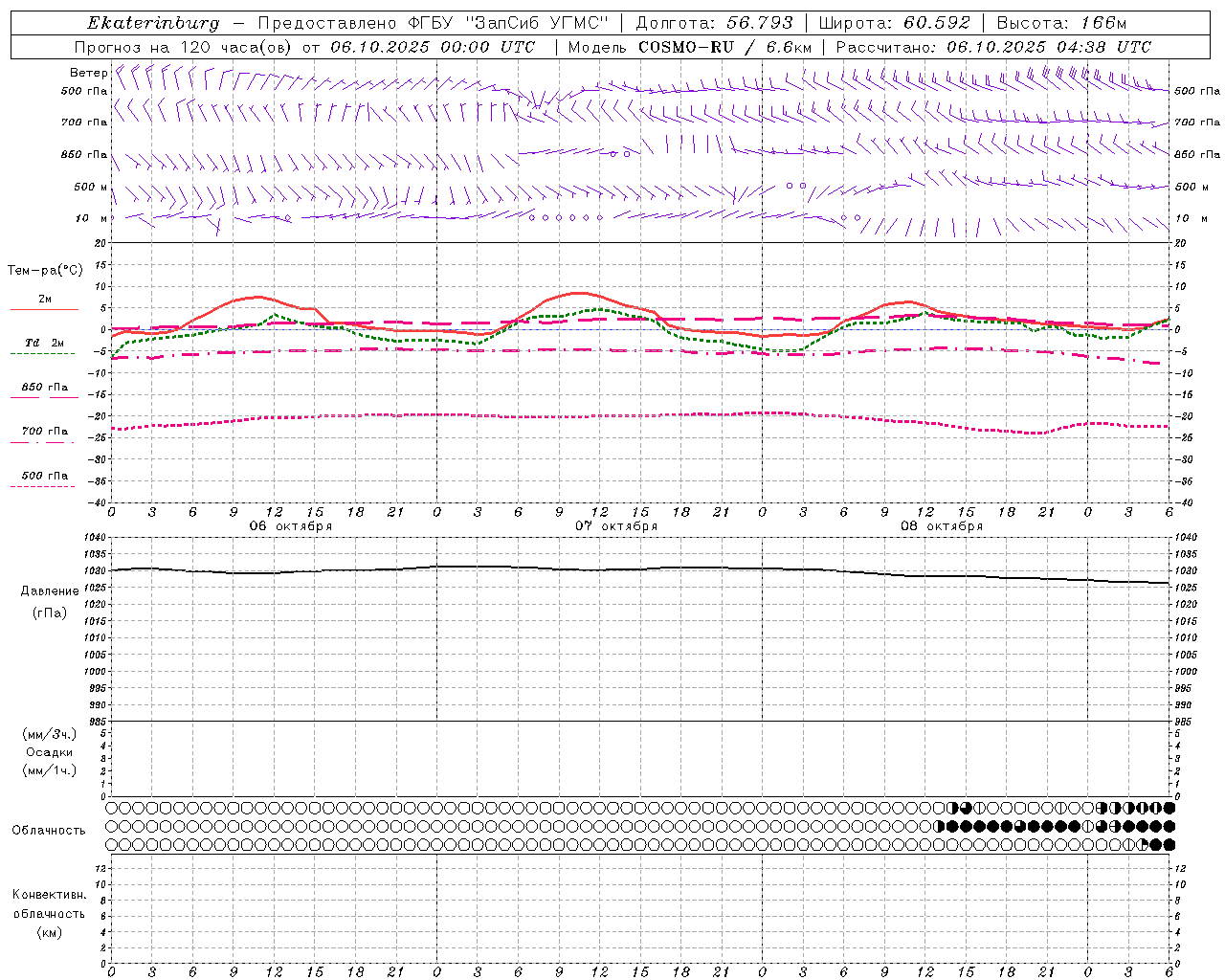This screenshot has height=980, width=1225.
Task: Click the 'Осадки' precipitation label
Action: coord(50,752)
